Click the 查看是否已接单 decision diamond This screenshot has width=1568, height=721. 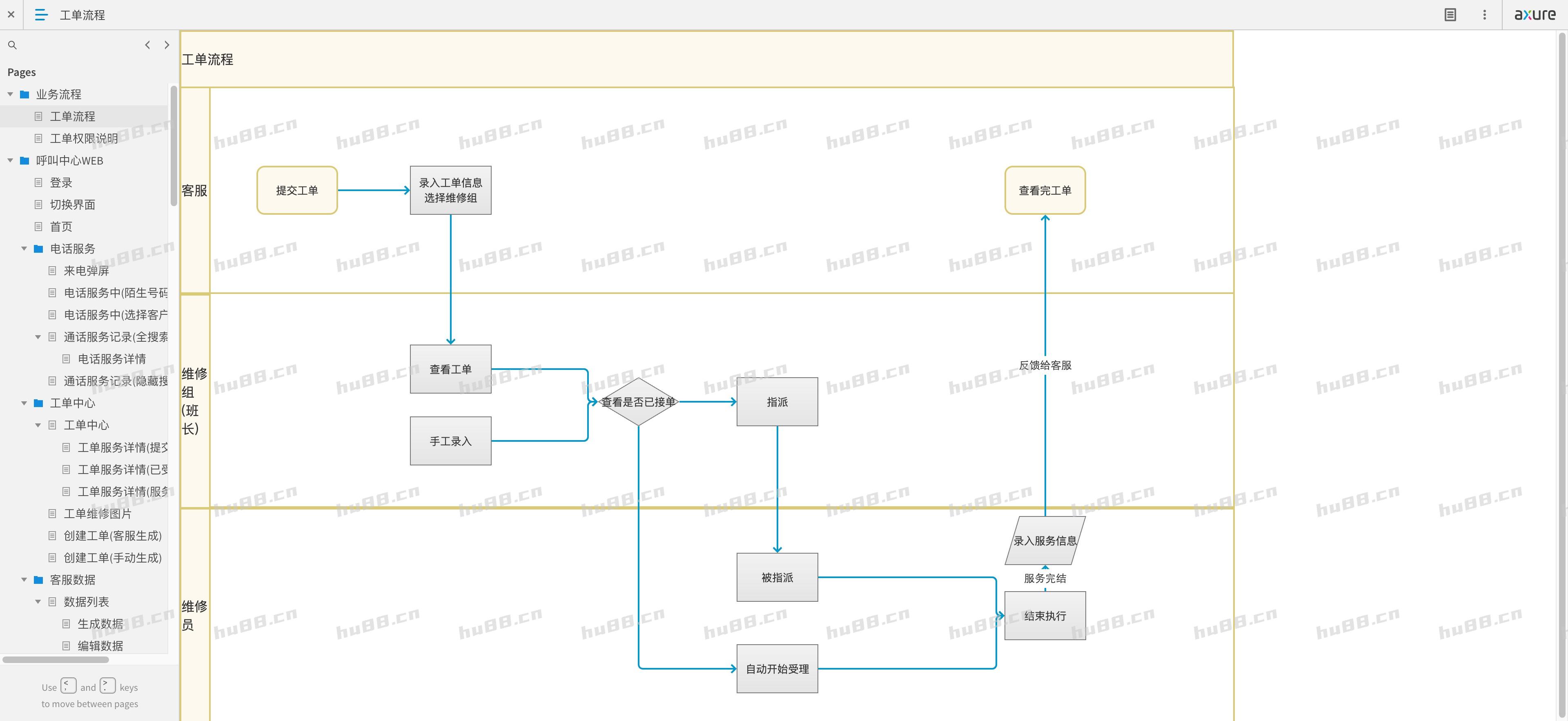click(x=638, y=402)
